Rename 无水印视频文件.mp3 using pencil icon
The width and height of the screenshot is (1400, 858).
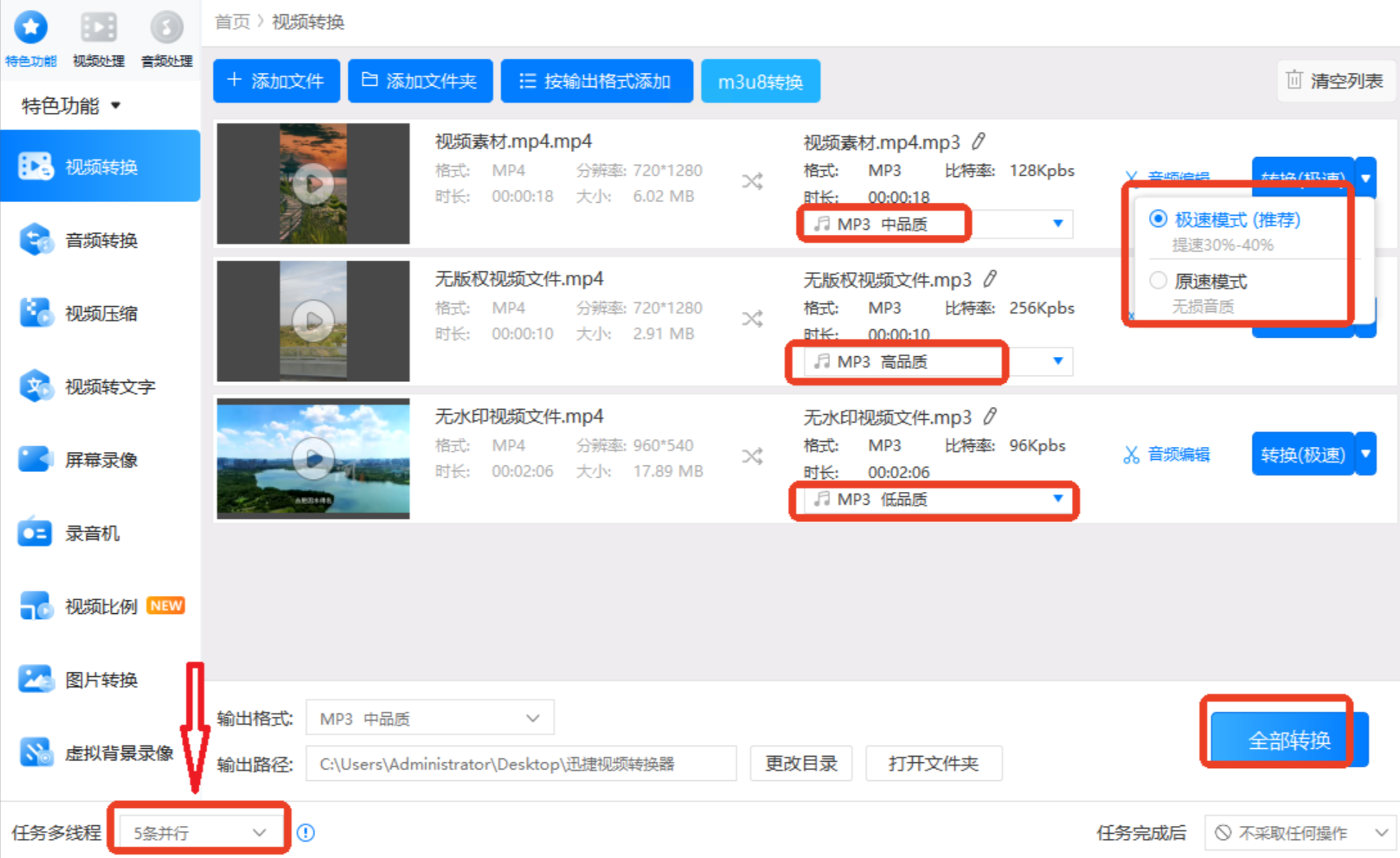coord(990,416)
